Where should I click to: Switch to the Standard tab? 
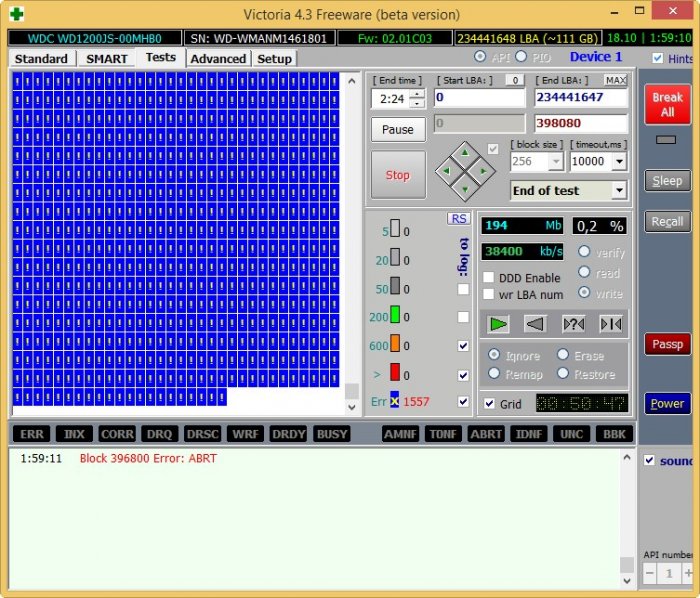41,58
